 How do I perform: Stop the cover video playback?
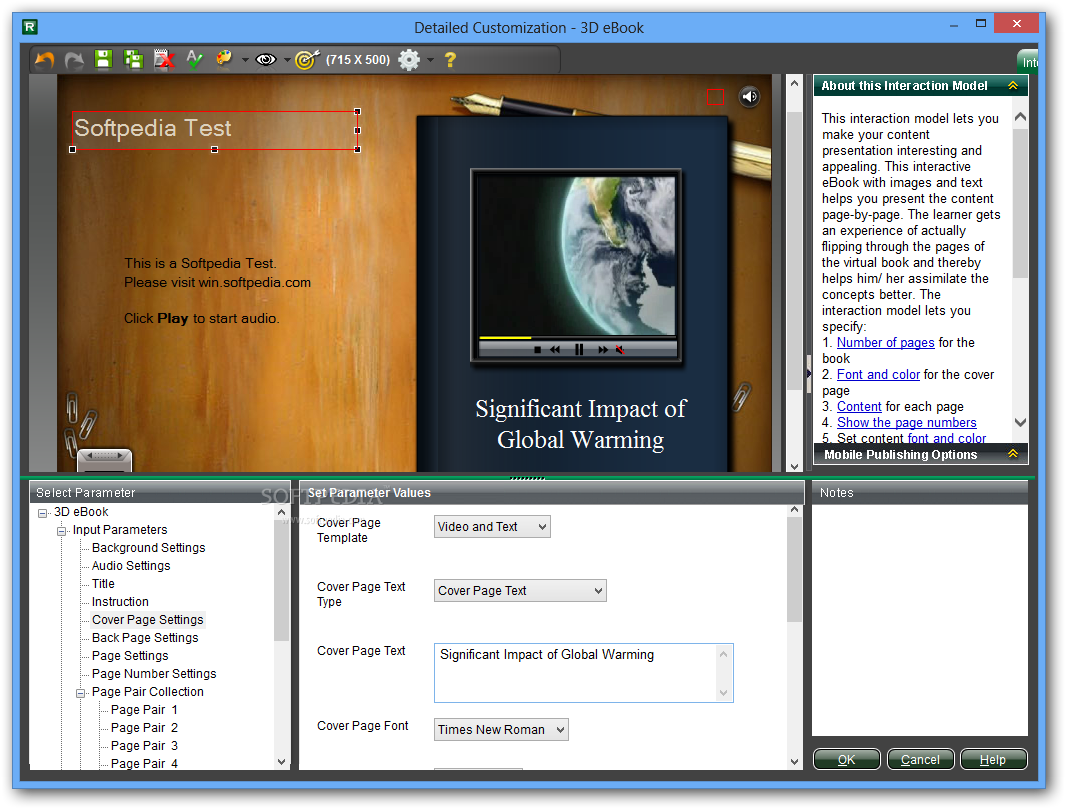538,349
